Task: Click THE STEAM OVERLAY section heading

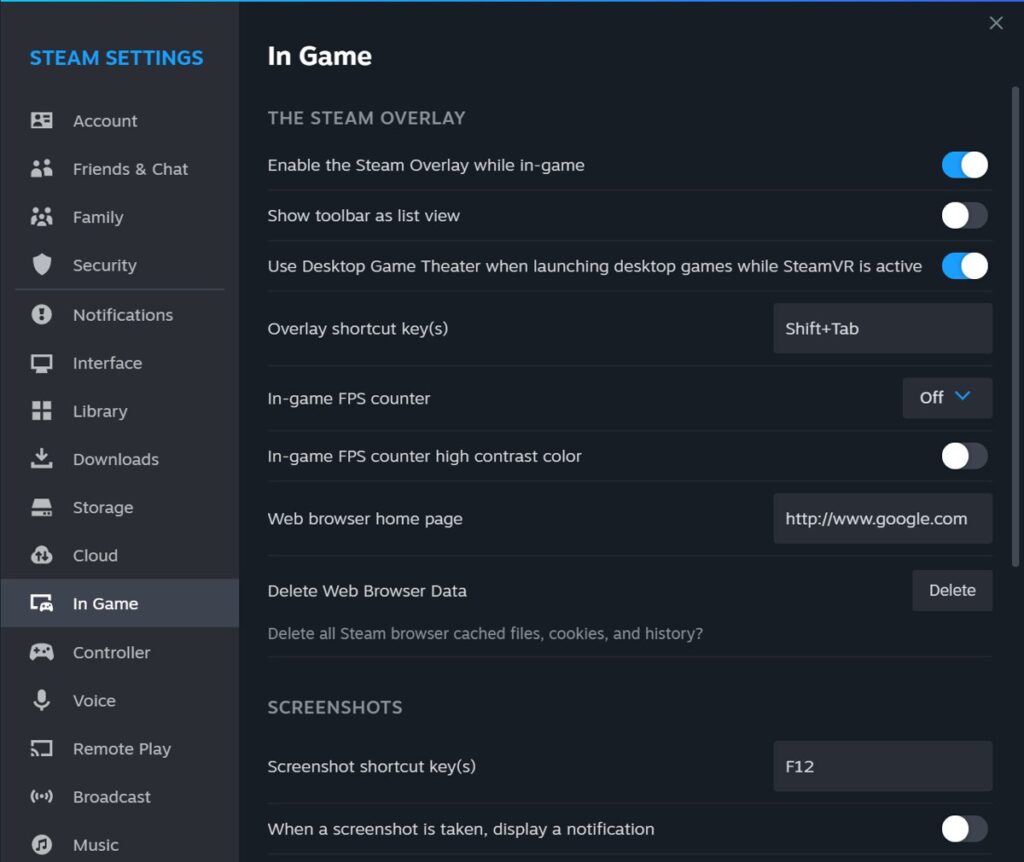Action: pos(366,118)
